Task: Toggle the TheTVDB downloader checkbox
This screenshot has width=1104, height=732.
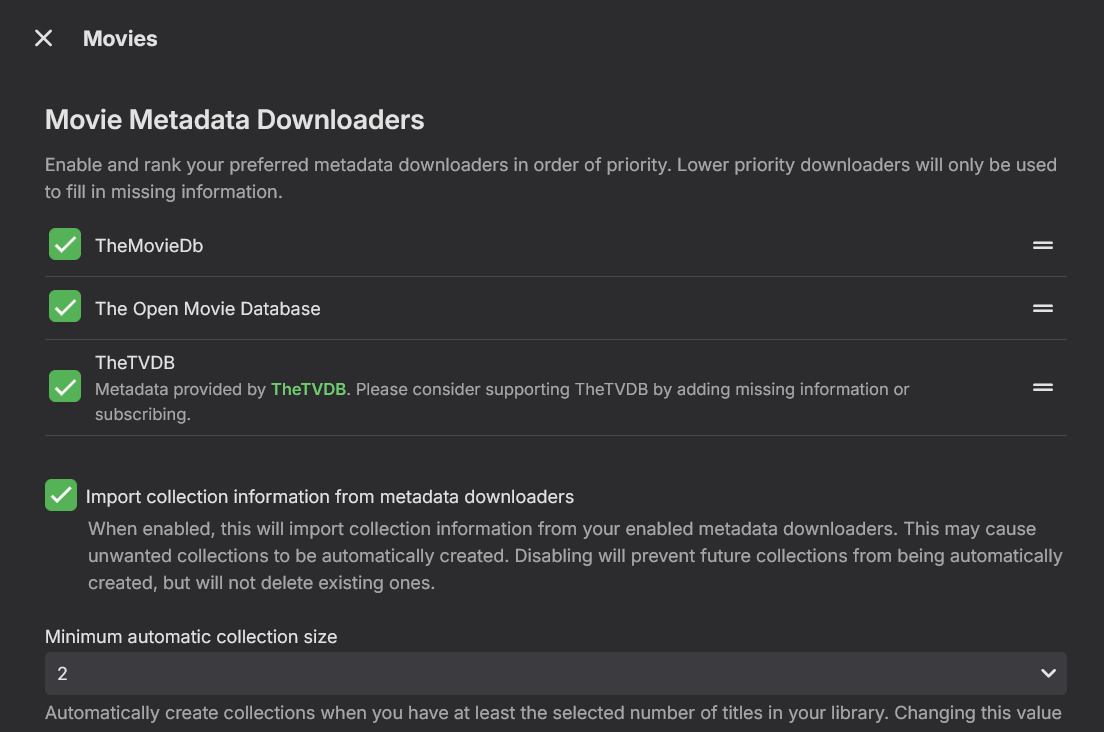Action: click(65, 387)
